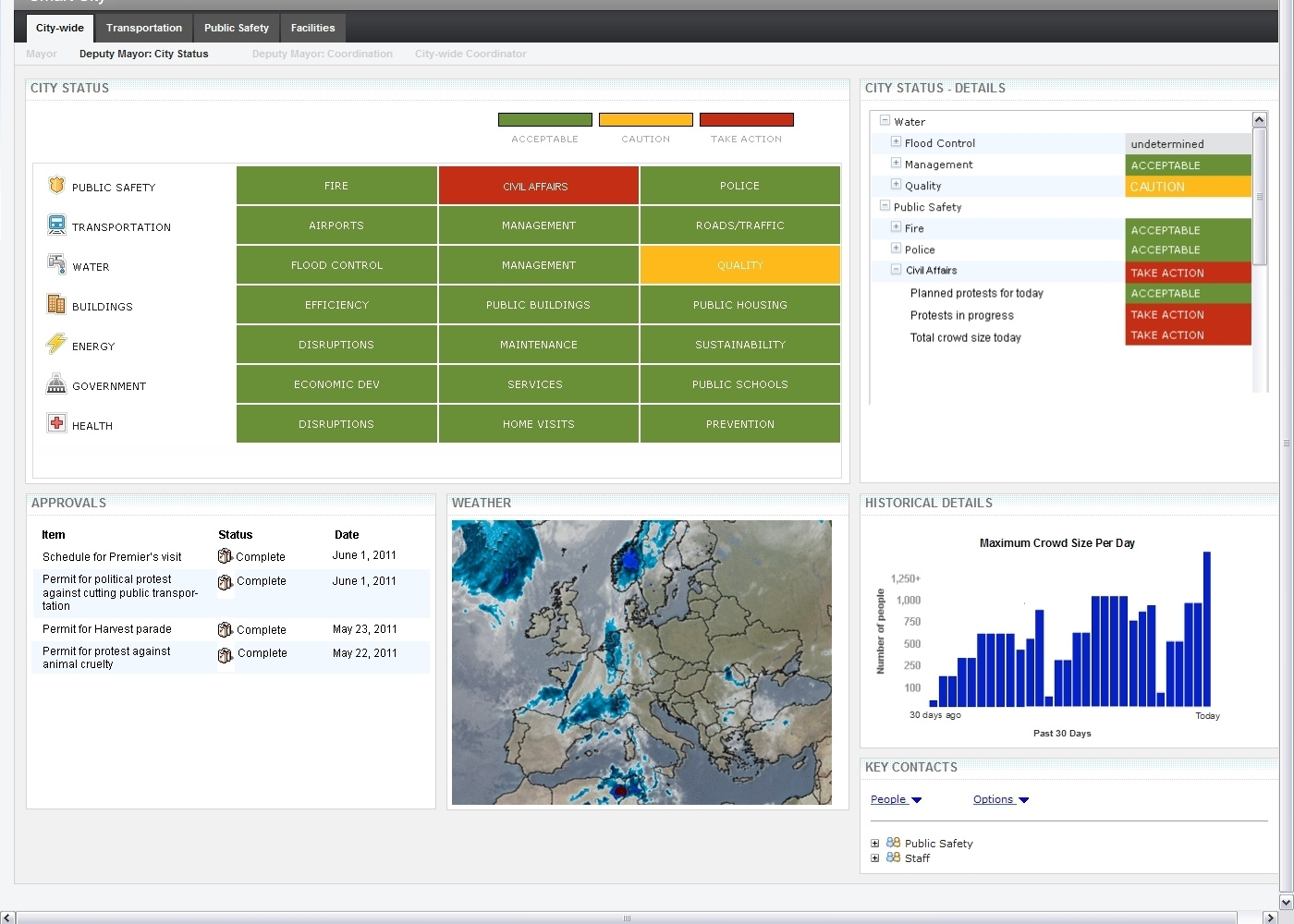
Task: Click the Health red cross icon
Action: point(56,423)
